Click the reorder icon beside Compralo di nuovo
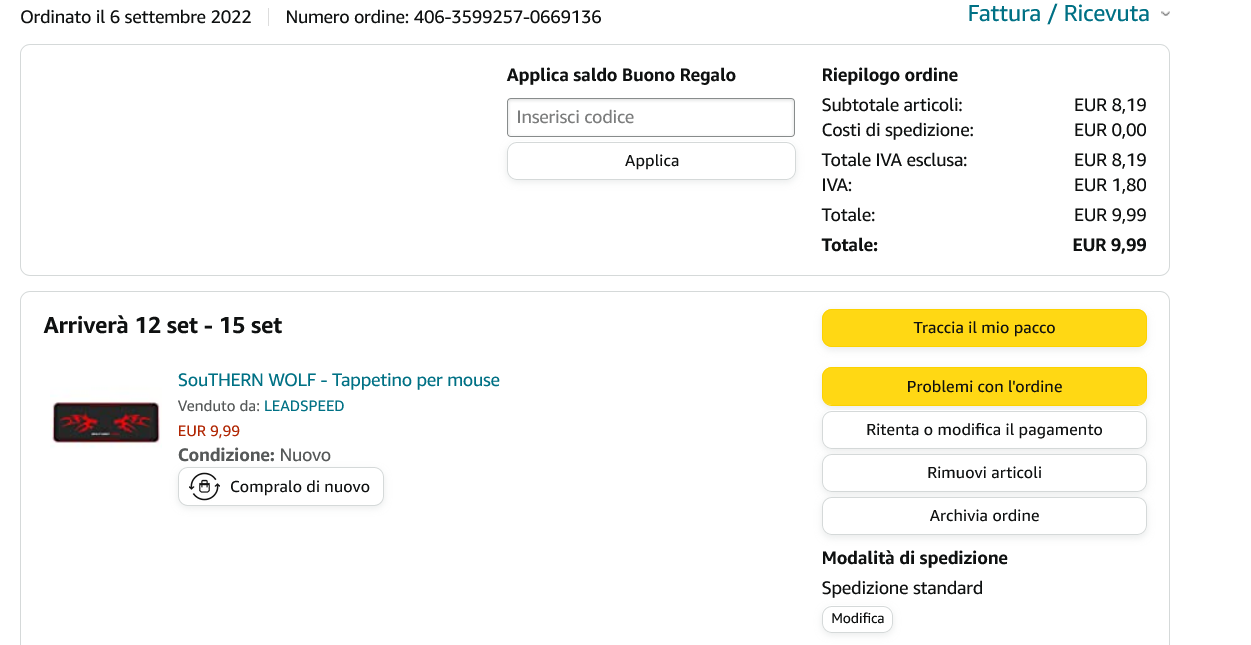Viewport: 1251px width, 645px height. pyautogui.click(x=204, y=487)
